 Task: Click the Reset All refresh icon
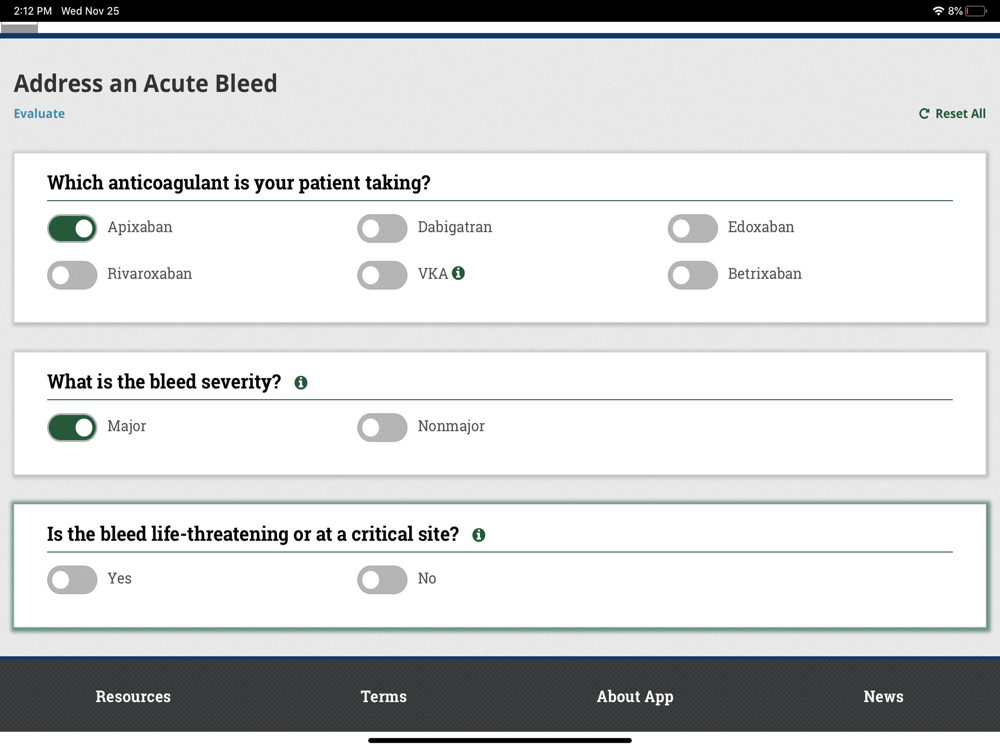point(924,114)
